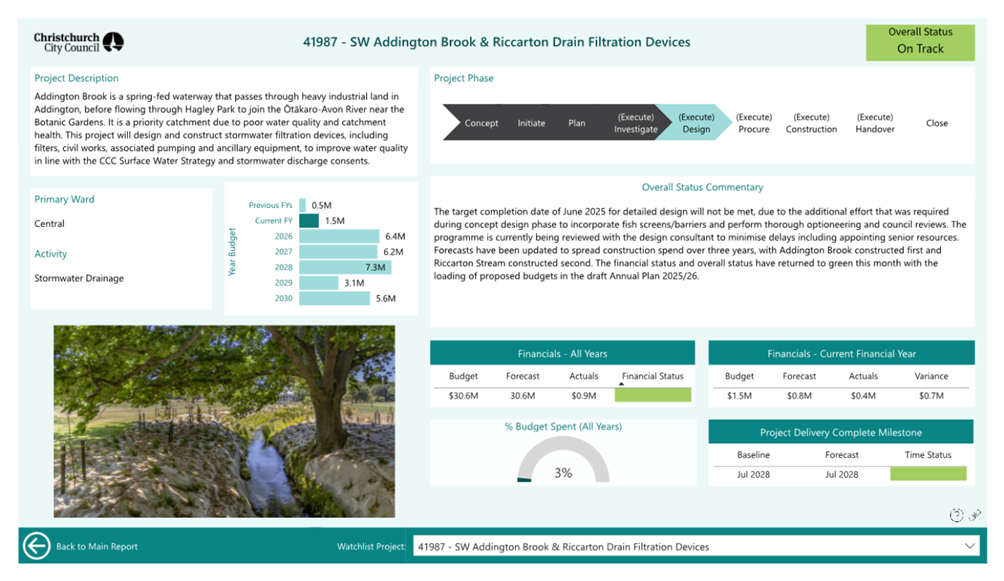This screenshot has height=581, width=1004.
Task: Click the Variance column header
Action: 931,376
